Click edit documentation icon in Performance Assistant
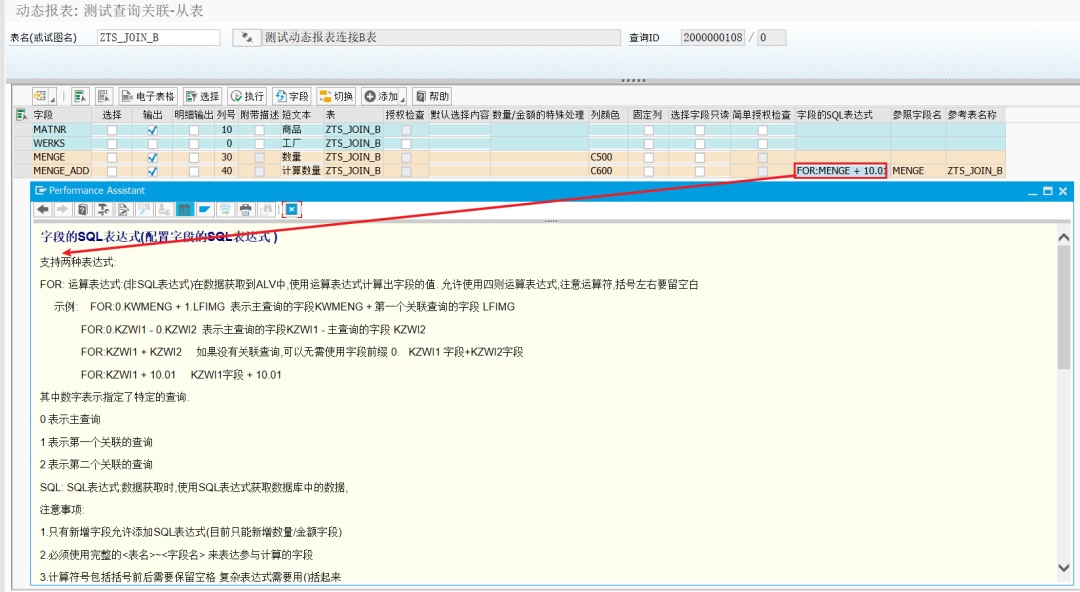 point(123,210)
